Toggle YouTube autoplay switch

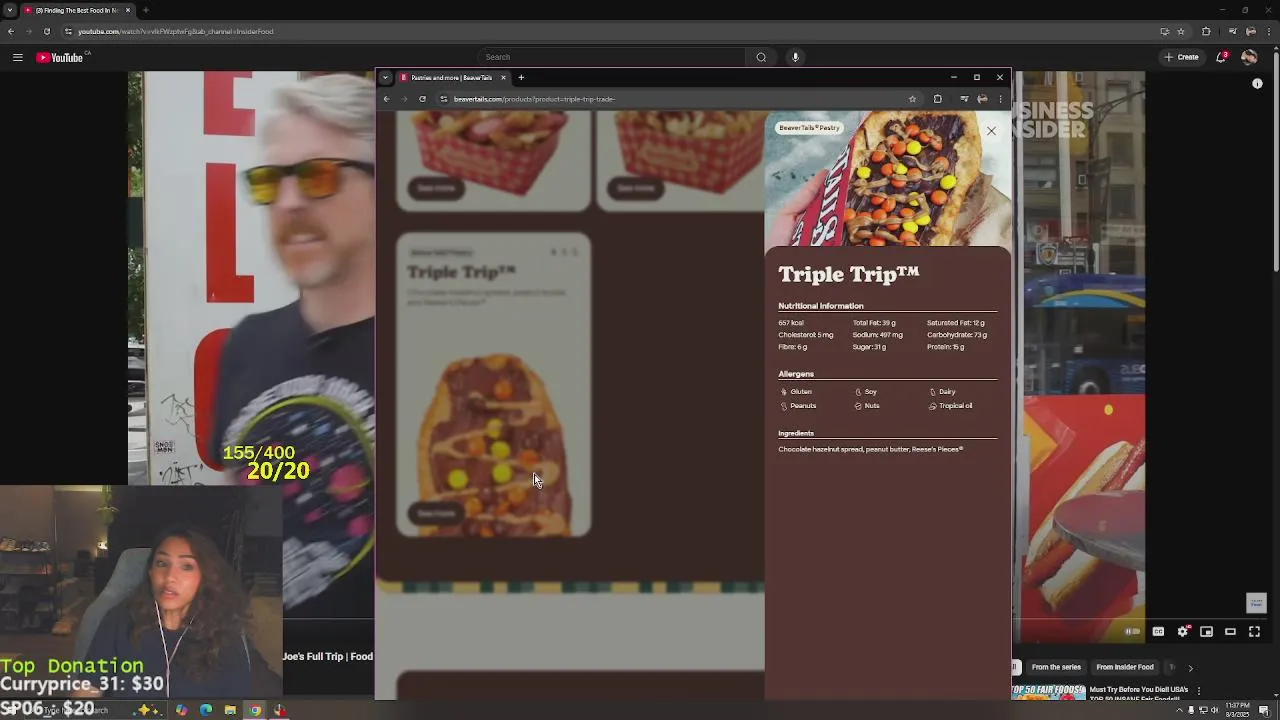click(1133, 632)
